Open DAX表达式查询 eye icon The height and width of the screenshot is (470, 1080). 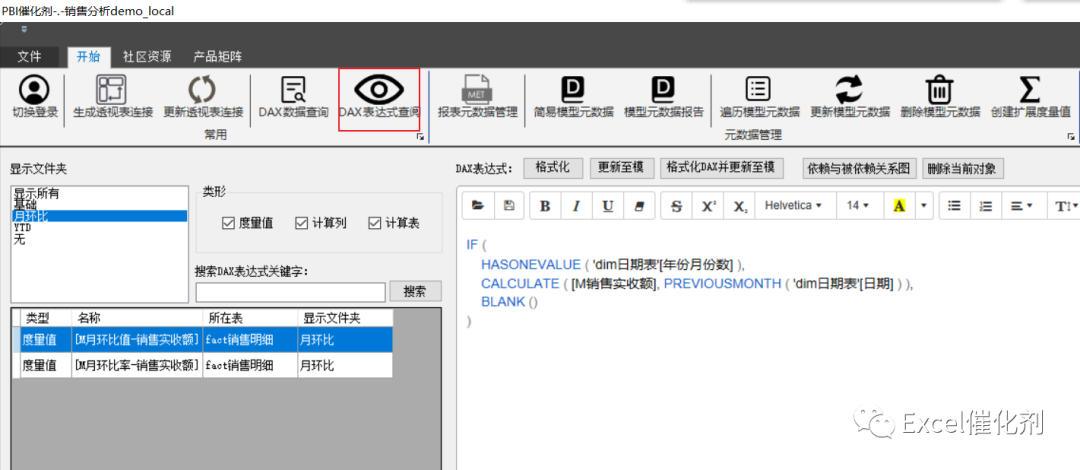[x=379, y=90]
